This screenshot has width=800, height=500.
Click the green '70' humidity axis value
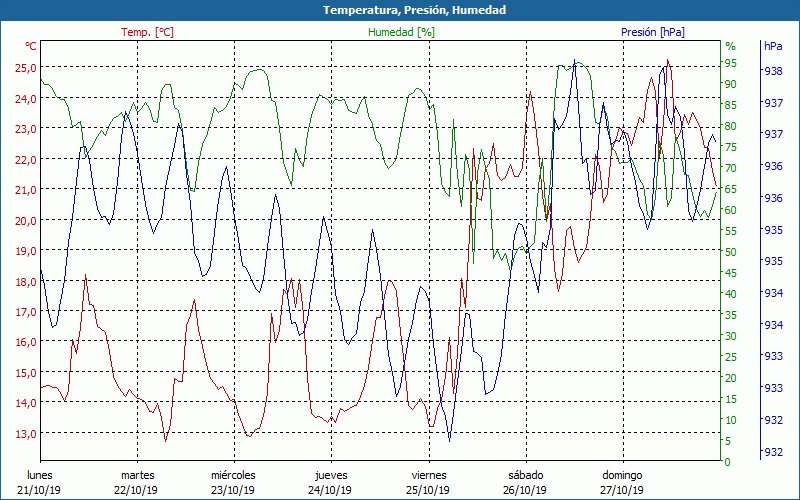[x=731, y=168]
